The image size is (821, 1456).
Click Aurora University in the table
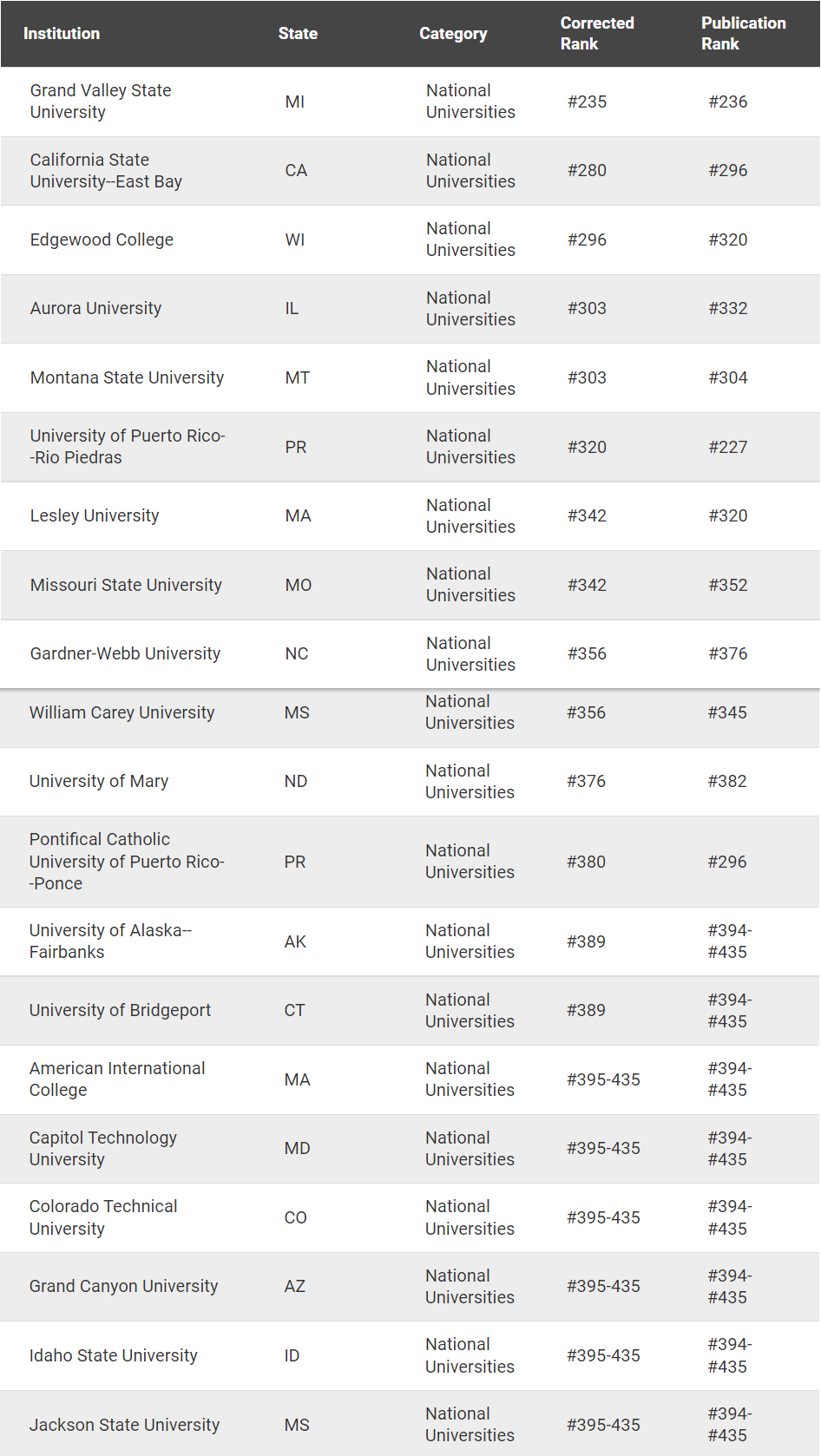tap(95, 308)
